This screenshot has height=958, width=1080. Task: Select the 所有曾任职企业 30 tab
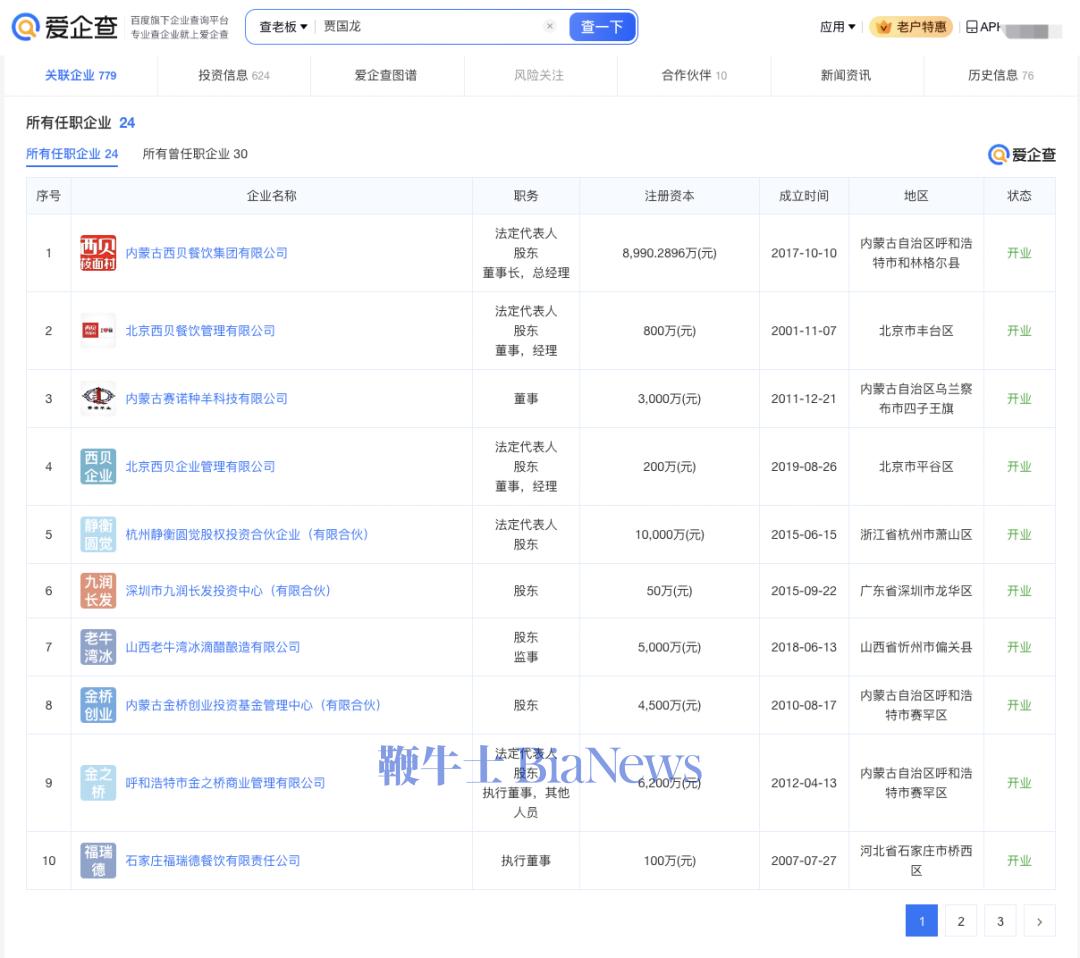tap(195, 154)
